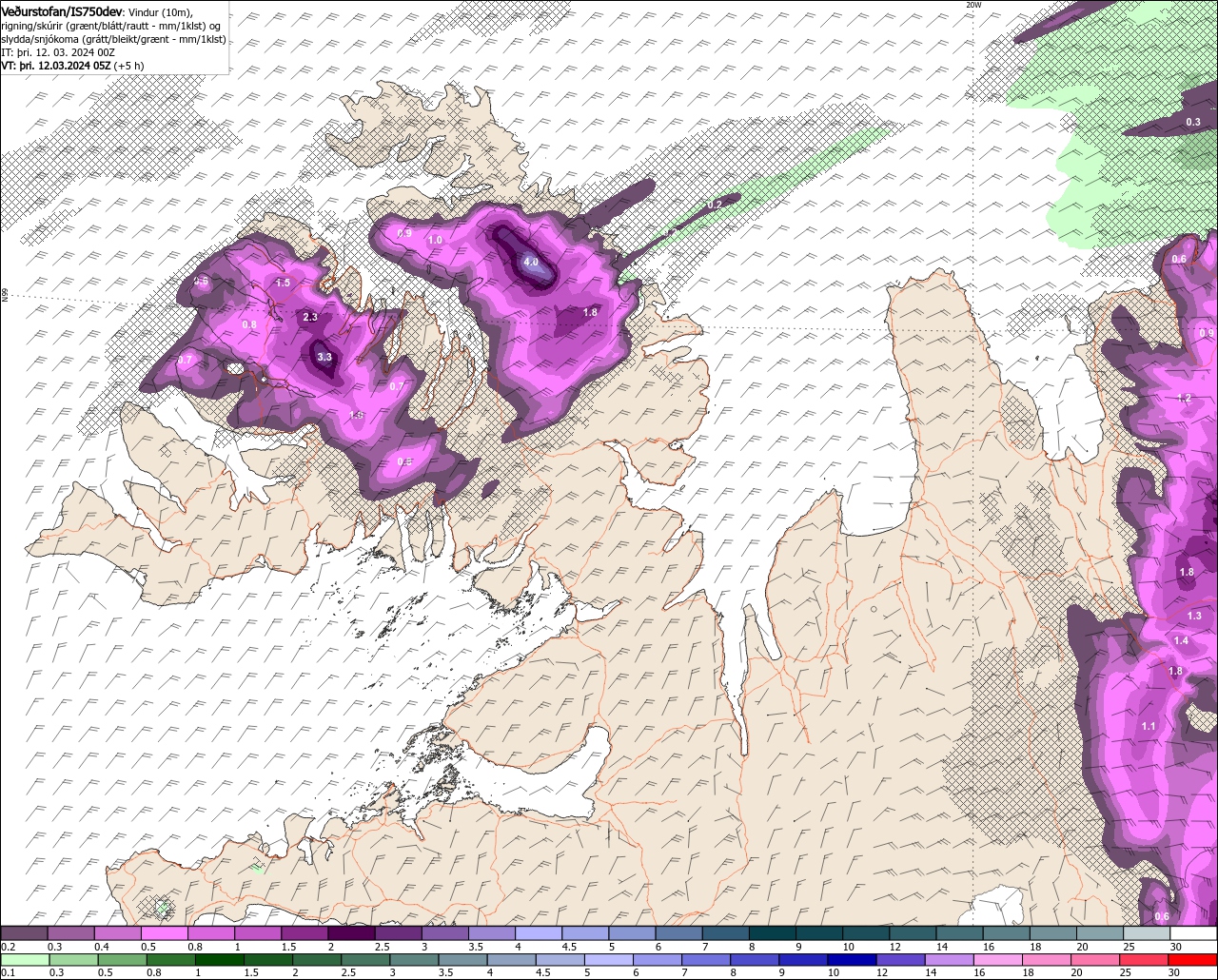This screenshot has height=980, width=1218.
Task: Click the 1.6 value label on map
Action: tap(357, 415)
